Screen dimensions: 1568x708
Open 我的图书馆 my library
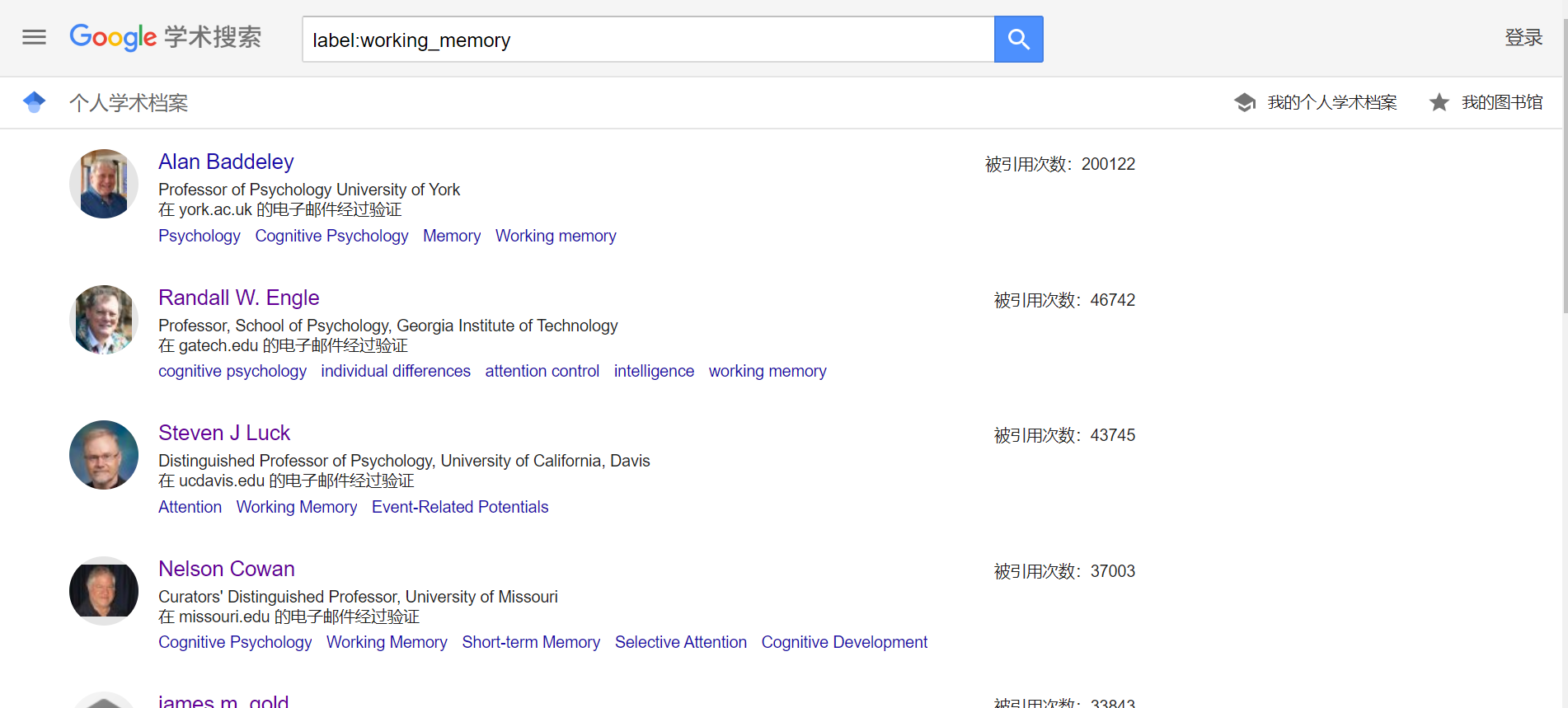[x=1501, y=102]
